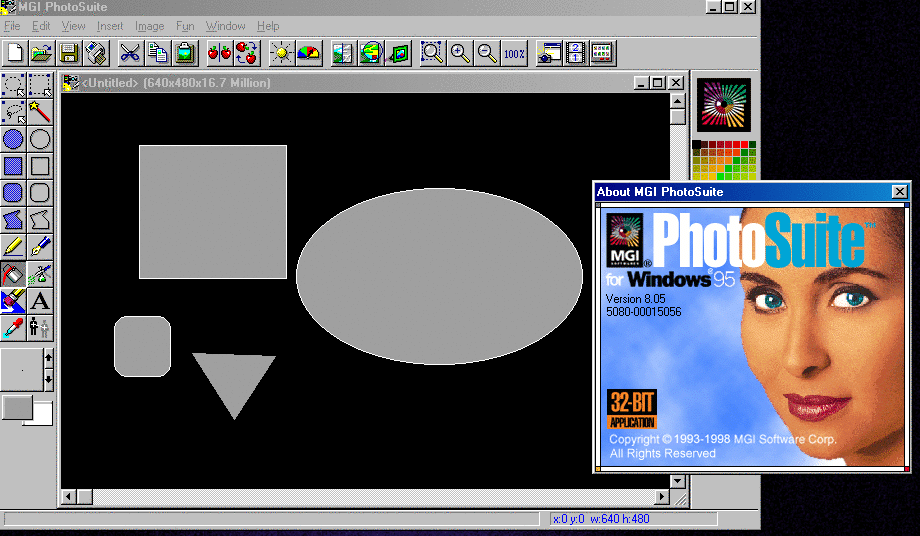Open the brightness sun adjustment tool
Image resolution: width=920 pixels, height=536 pixels.
click(281, 53)
